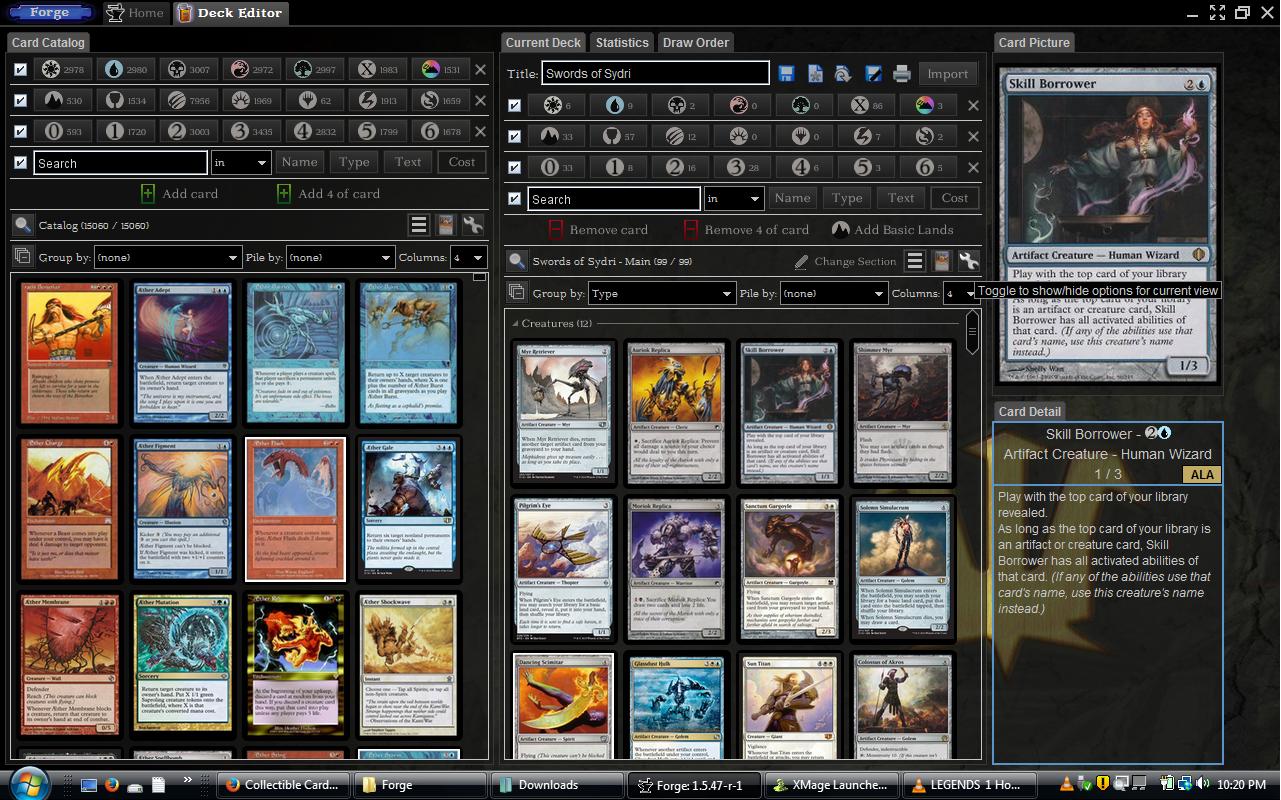Open catalog Pile by dropdown
Viewport: 1281px width, 800px height.
[340, 257]
